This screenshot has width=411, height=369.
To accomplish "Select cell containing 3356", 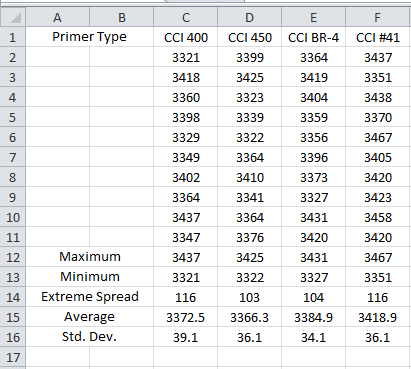I will pyautogui.click(x=314, y=137).
